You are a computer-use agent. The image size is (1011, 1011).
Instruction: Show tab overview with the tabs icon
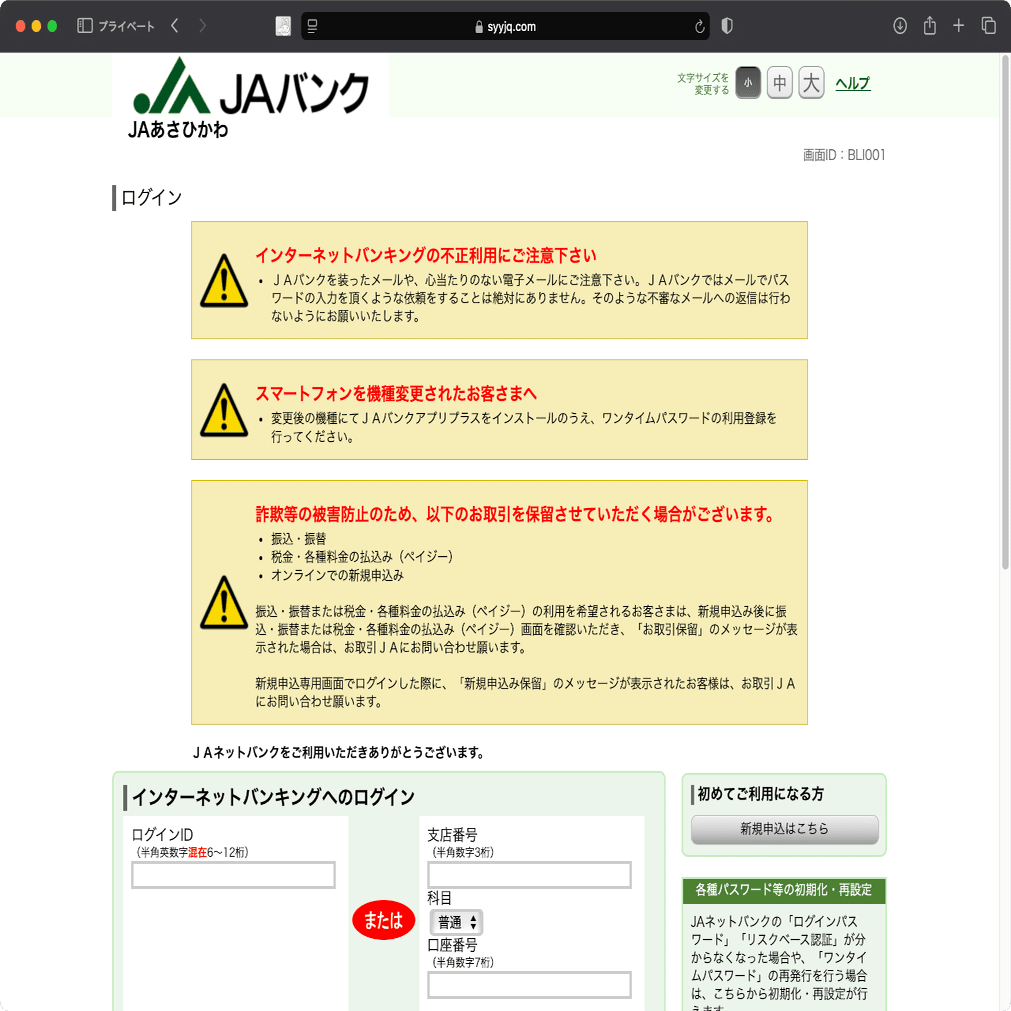tap(988, 27)
